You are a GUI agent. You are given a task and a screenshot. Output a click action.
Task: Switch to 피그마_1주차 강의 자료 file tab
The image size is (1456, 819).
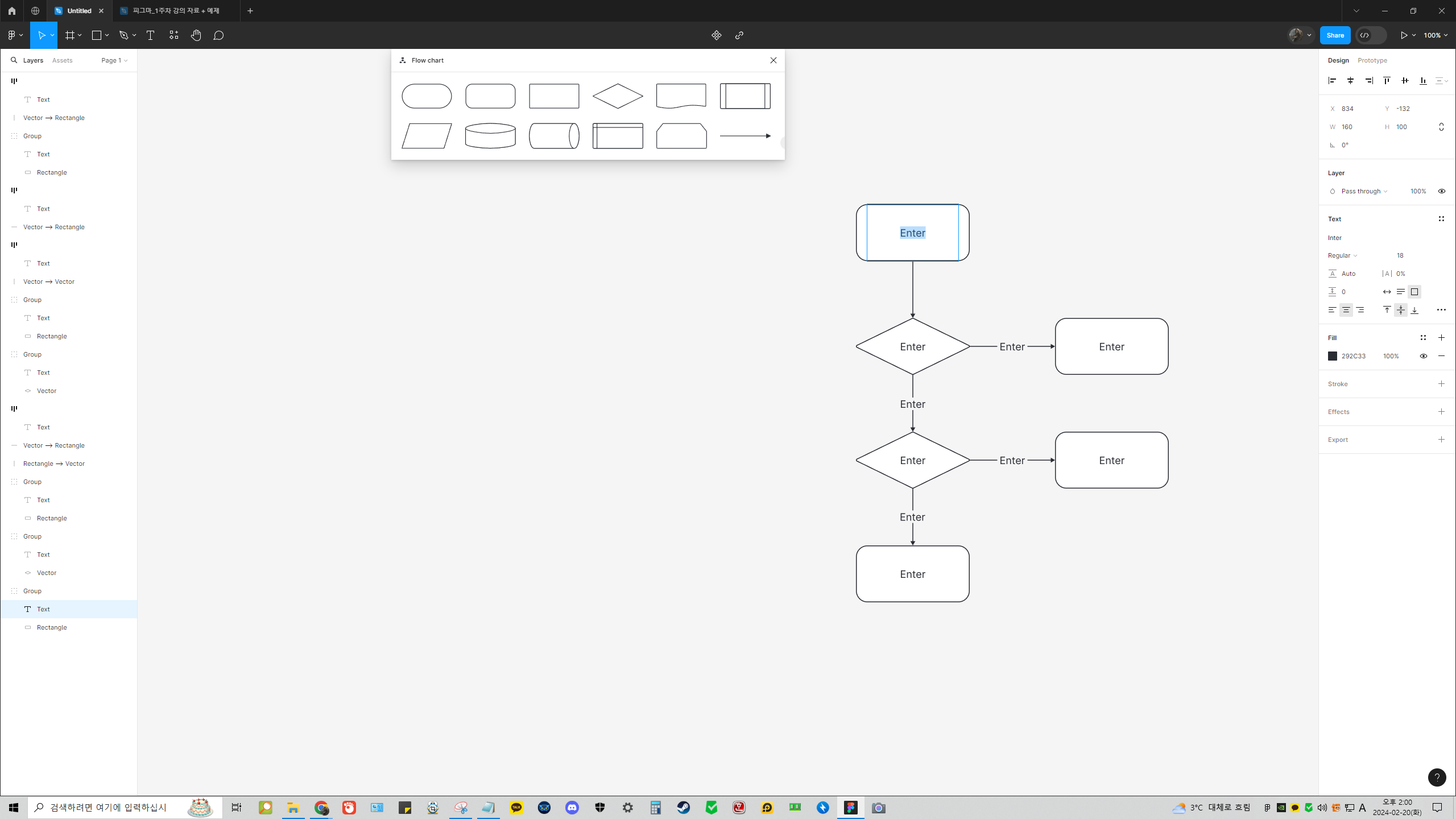(176, 11)
